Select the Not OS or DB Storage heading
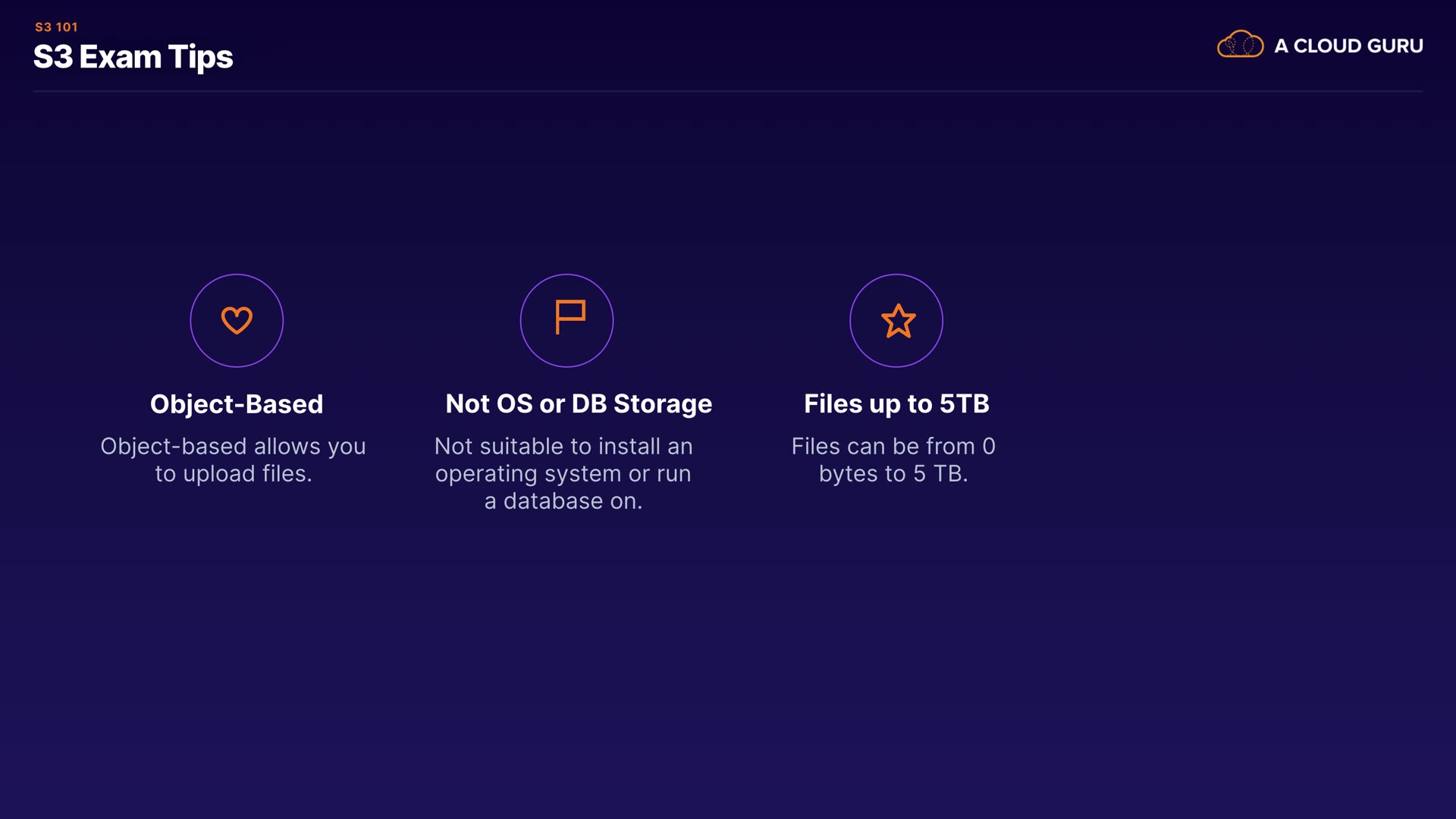Viewport: 1456px width, 819px height. coord(579,404)
